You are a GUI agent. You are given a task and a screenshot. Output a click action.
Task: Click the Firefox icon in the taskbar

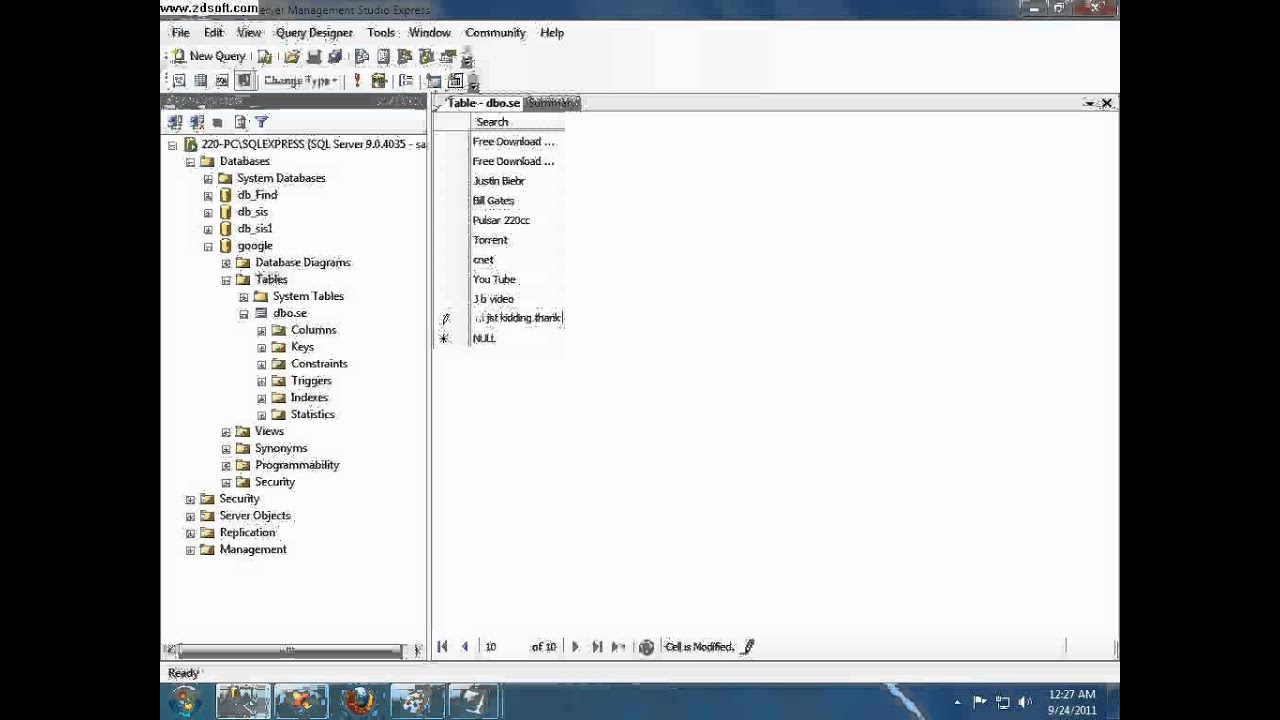358,701
